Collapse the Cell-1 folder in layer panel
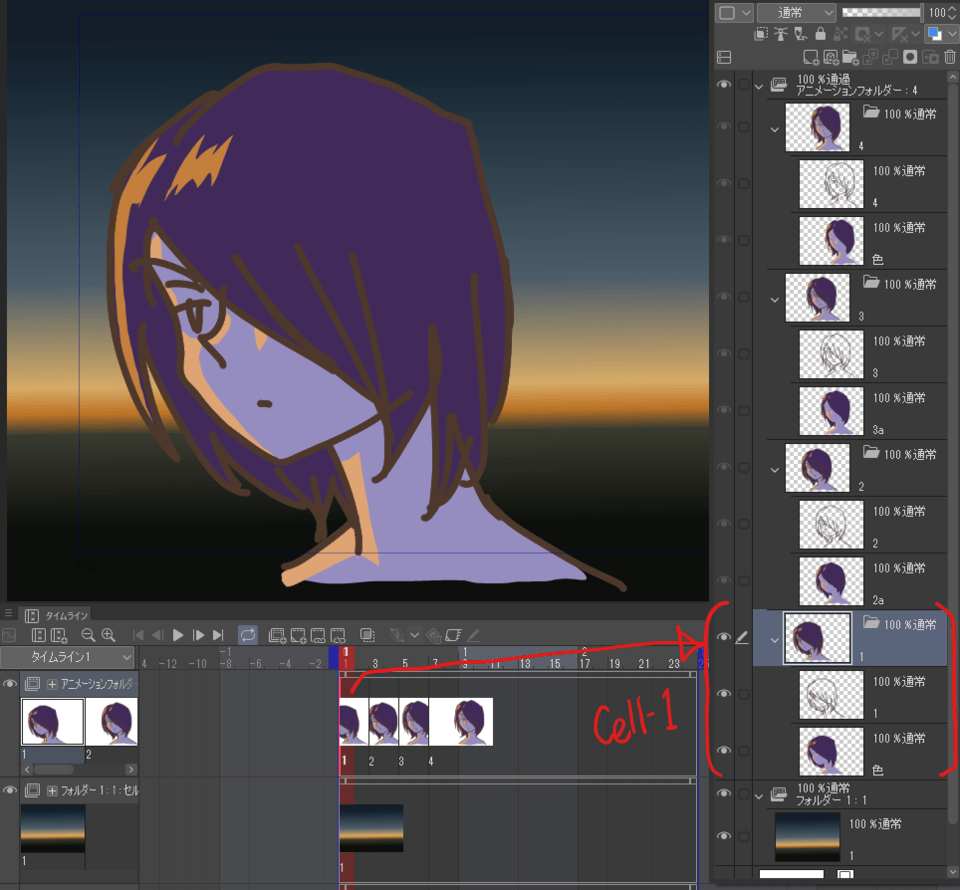This screenshot has height=890, width=960. click(x=775, y=640)
